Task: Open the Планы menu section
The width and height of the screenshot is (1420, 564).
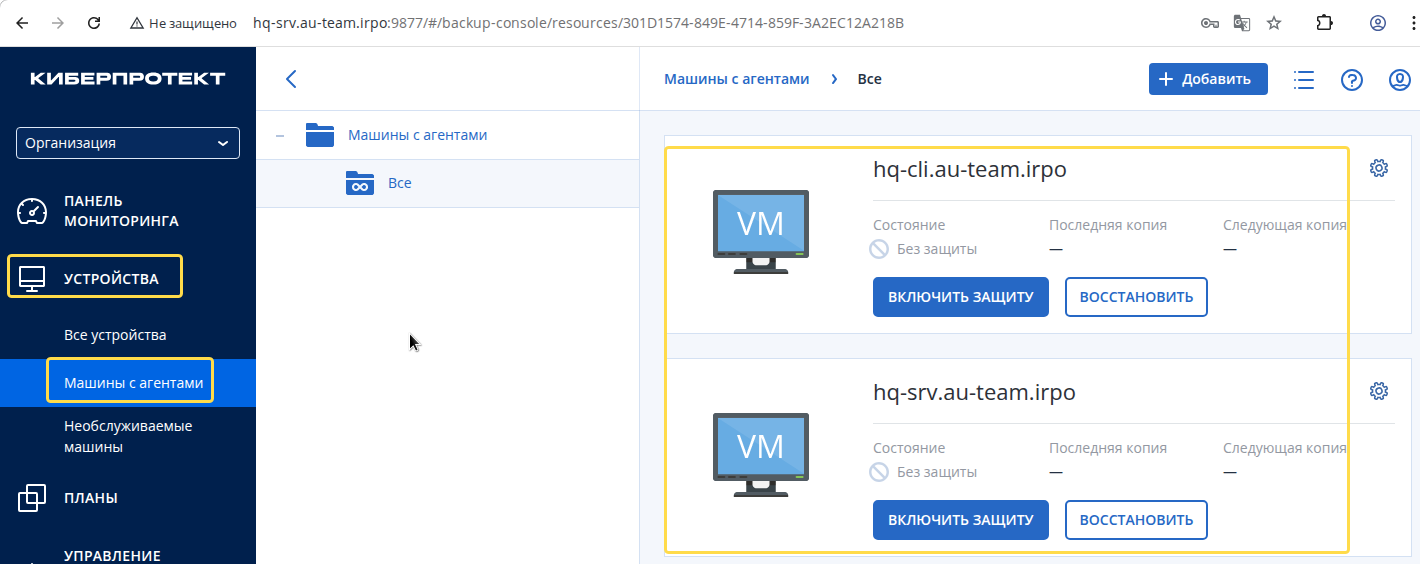Action: pyautogui.click(x=91, y=497)
